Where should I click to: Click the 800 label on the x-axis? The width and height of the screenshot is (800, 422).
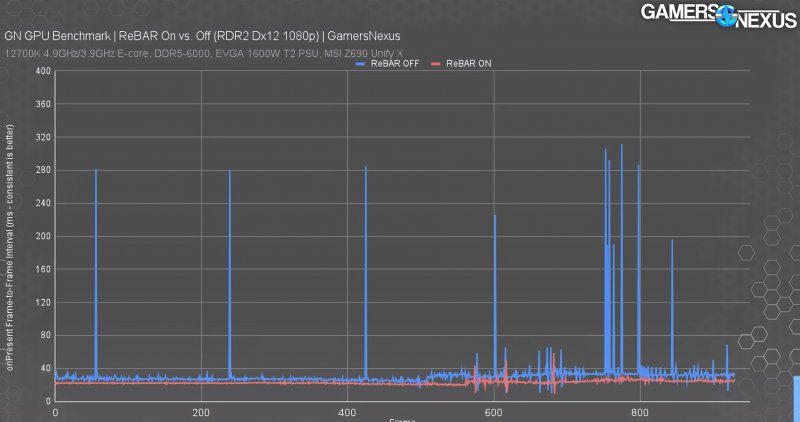click(x=641, y=411)
